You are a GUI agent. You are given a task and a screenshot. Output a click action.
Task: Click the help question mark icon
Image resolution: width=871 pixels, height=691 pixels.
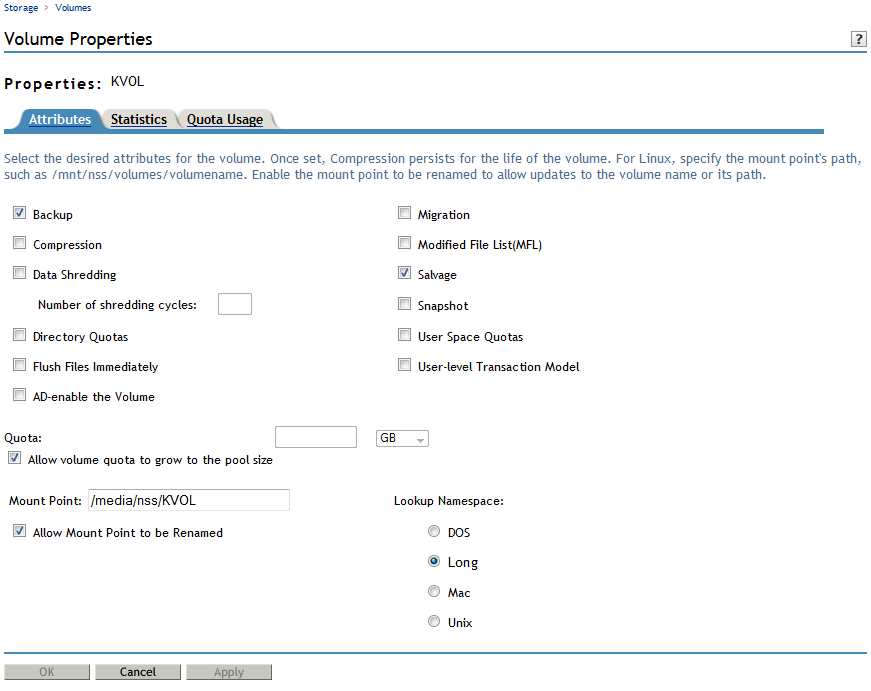[x=858, y=39]
